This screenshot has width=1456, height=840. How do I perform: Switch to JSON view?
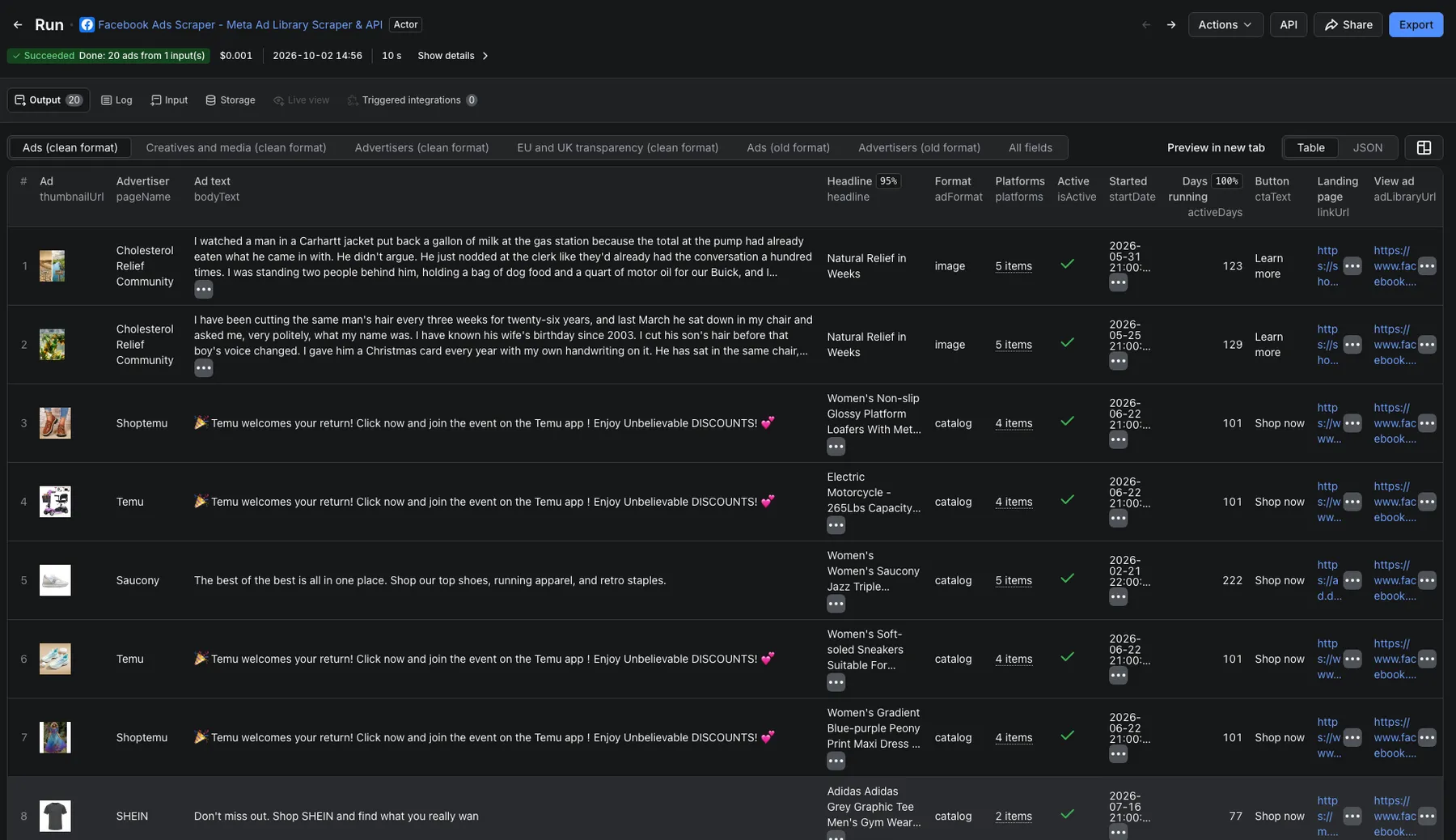1367,147
